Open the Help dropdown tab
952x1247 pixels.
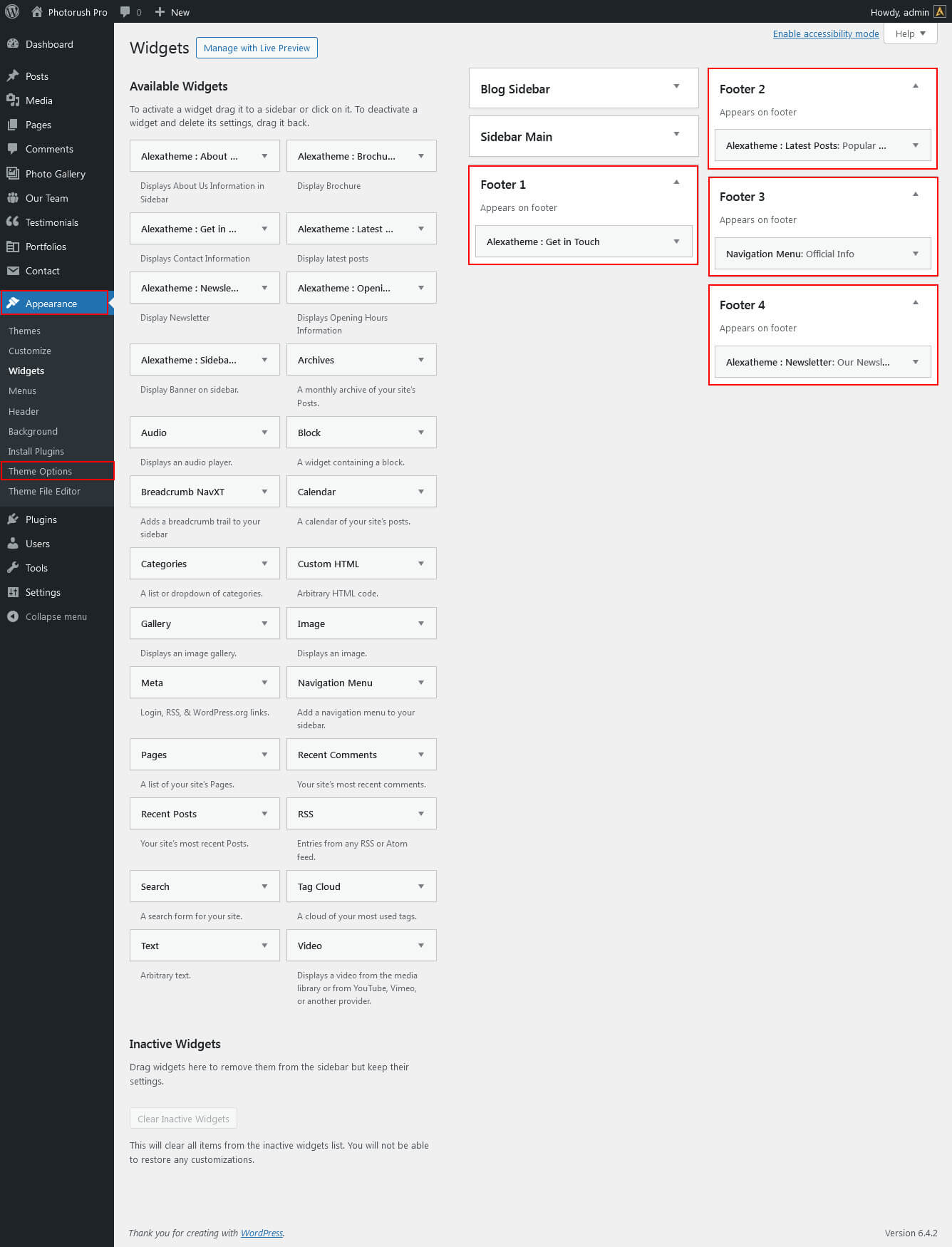pyautogui.click(x=911, y=33)
